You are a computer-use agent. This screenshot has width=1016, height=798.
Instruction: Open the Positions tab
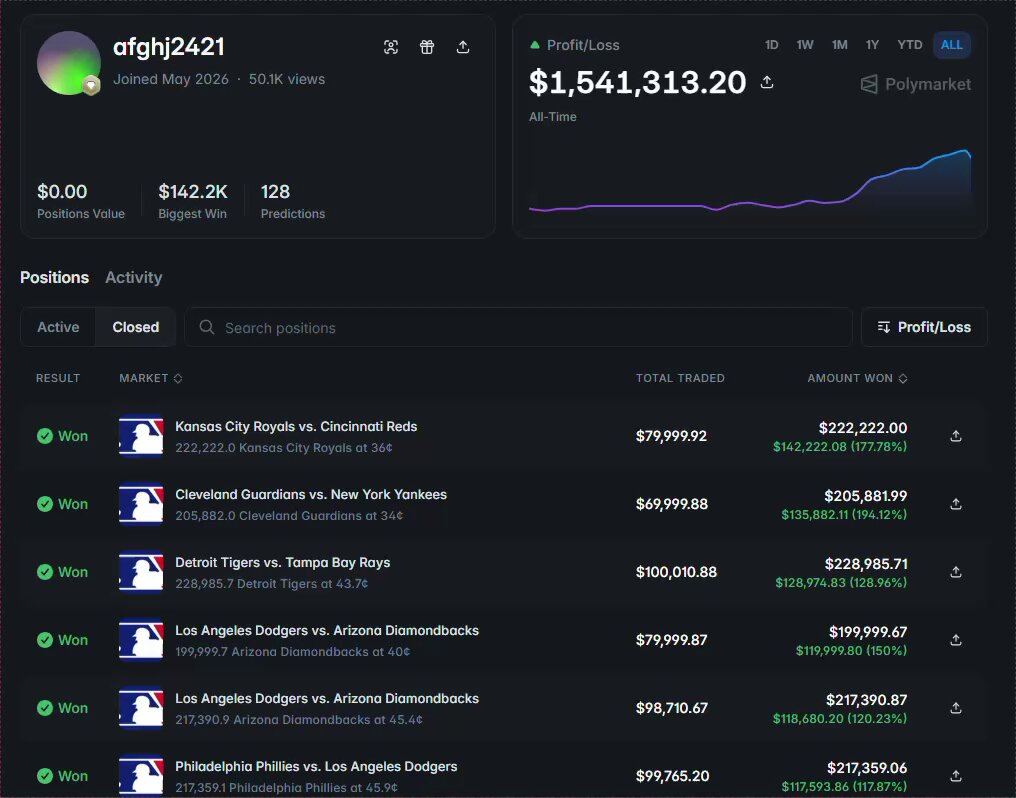click(54, 277)
